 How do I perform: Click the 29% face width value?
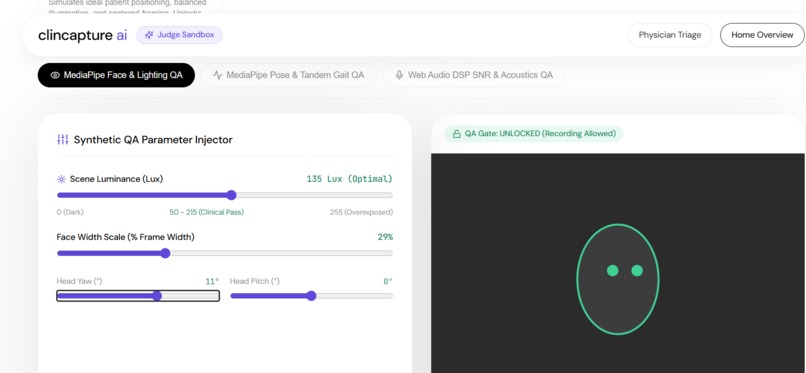(x=385, y=237)
